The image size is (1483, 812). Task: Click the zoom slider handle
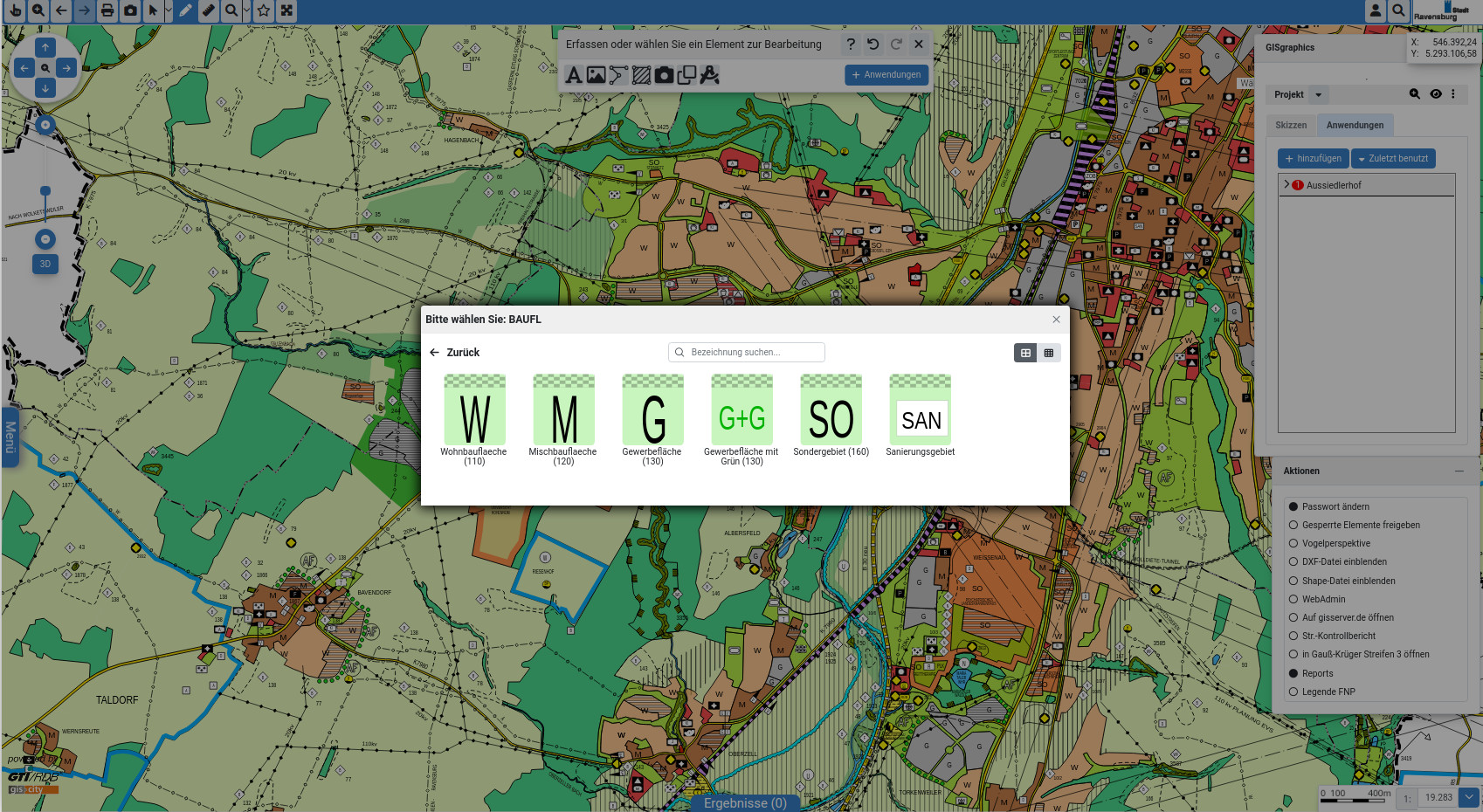(45, 190)
